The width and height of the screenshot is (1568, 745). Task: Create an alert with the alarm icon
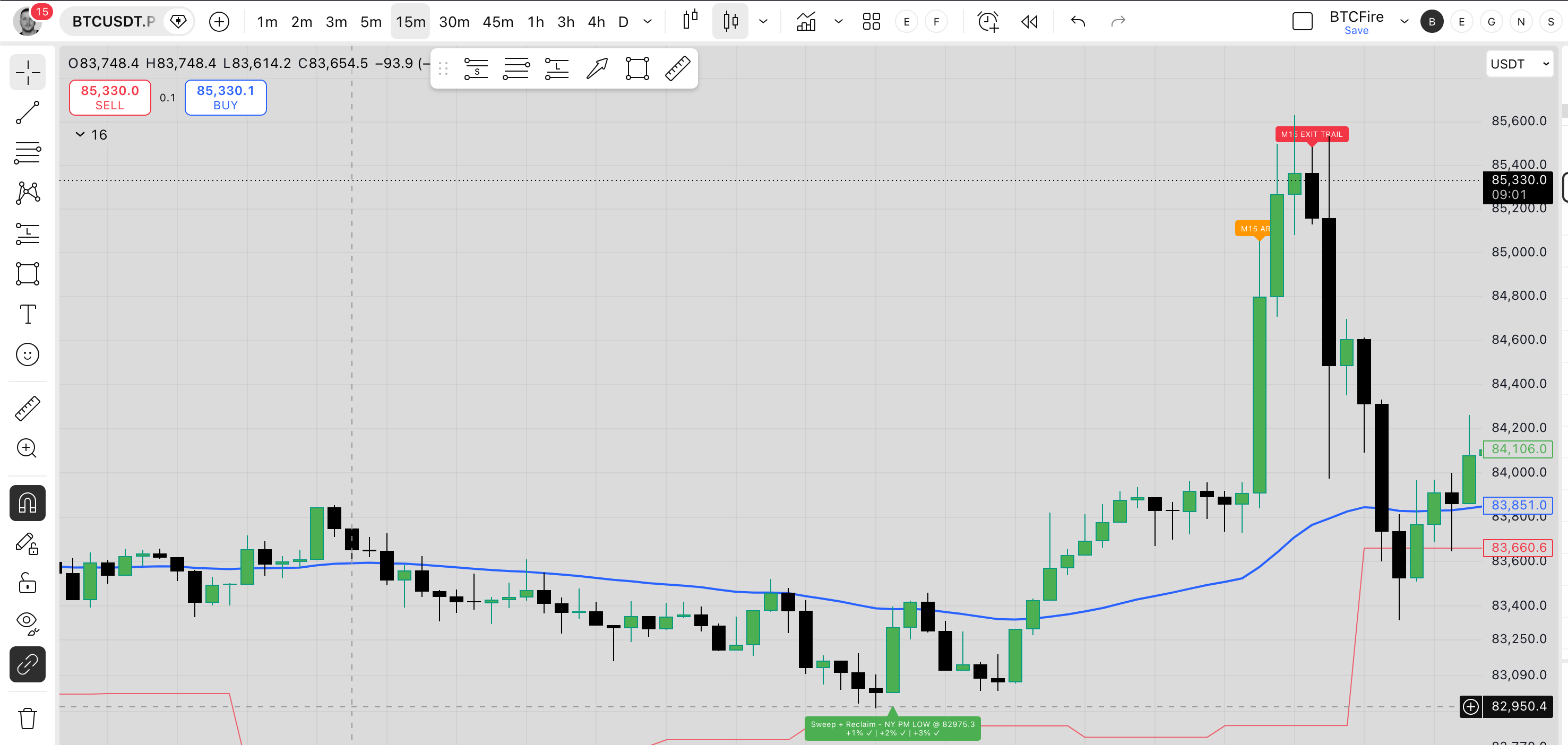(x=988, y=22)
